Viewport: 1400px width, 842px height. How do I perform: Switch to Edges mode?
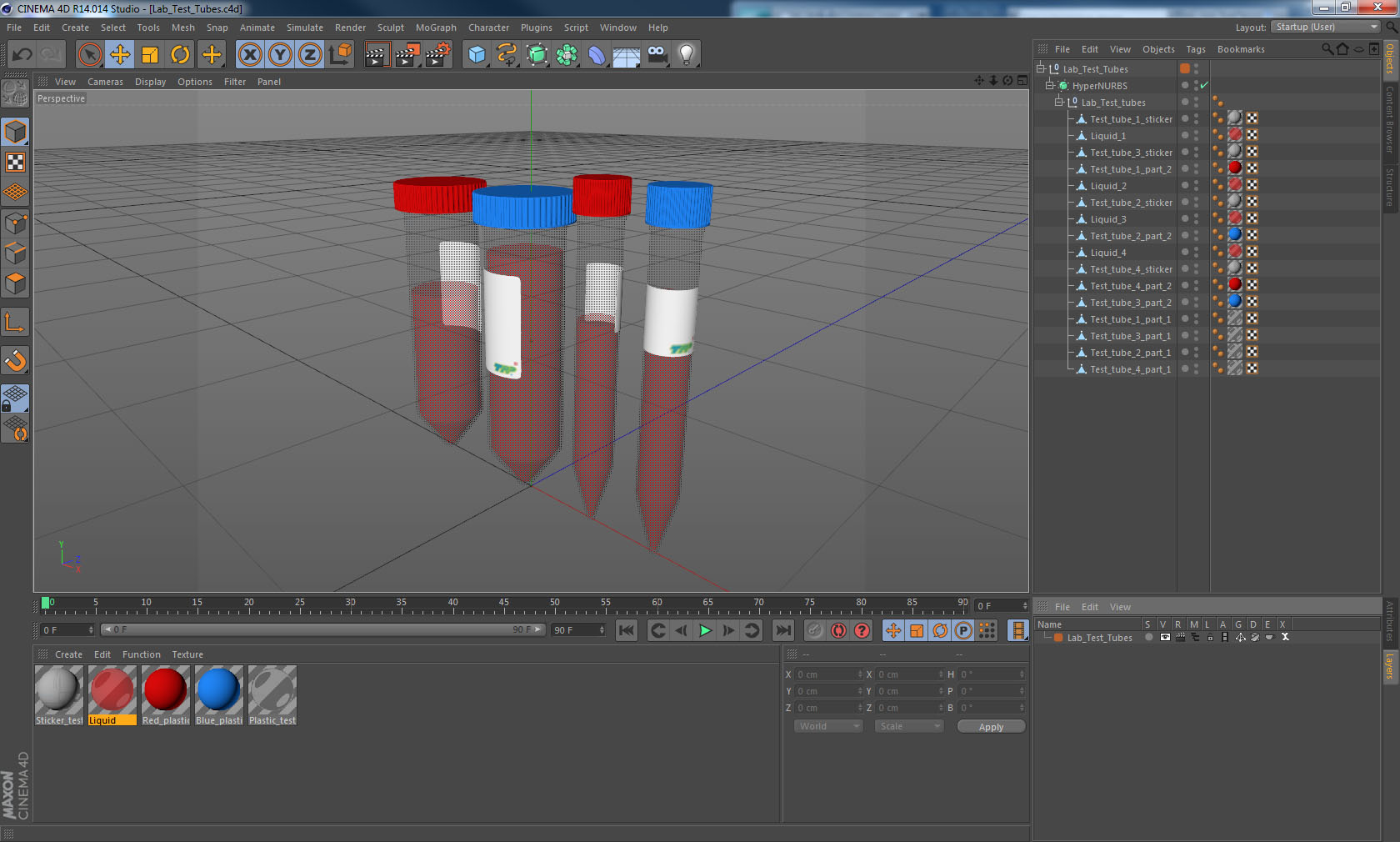tap(15, 253)
